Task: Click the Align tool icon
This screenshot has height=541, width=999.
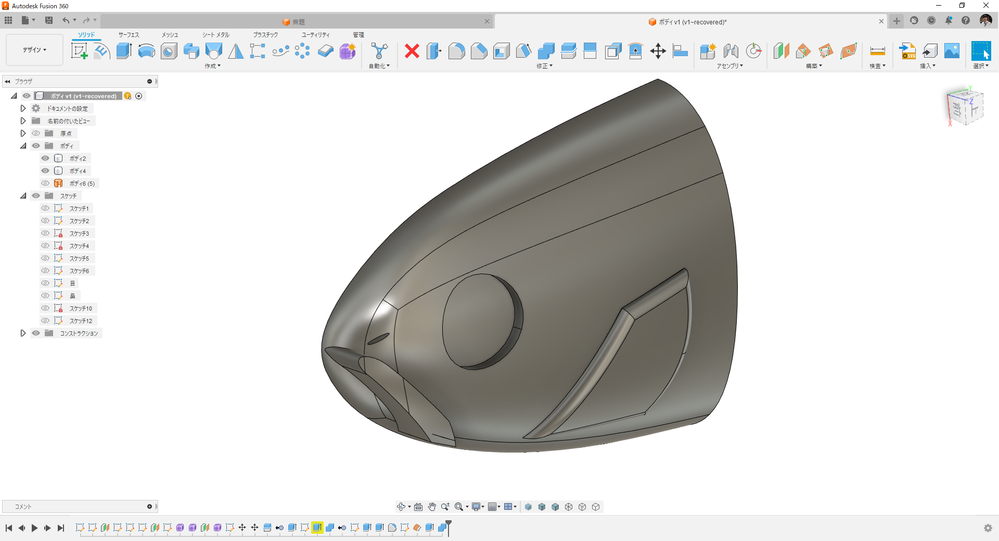Action: (x=680, y=51)
